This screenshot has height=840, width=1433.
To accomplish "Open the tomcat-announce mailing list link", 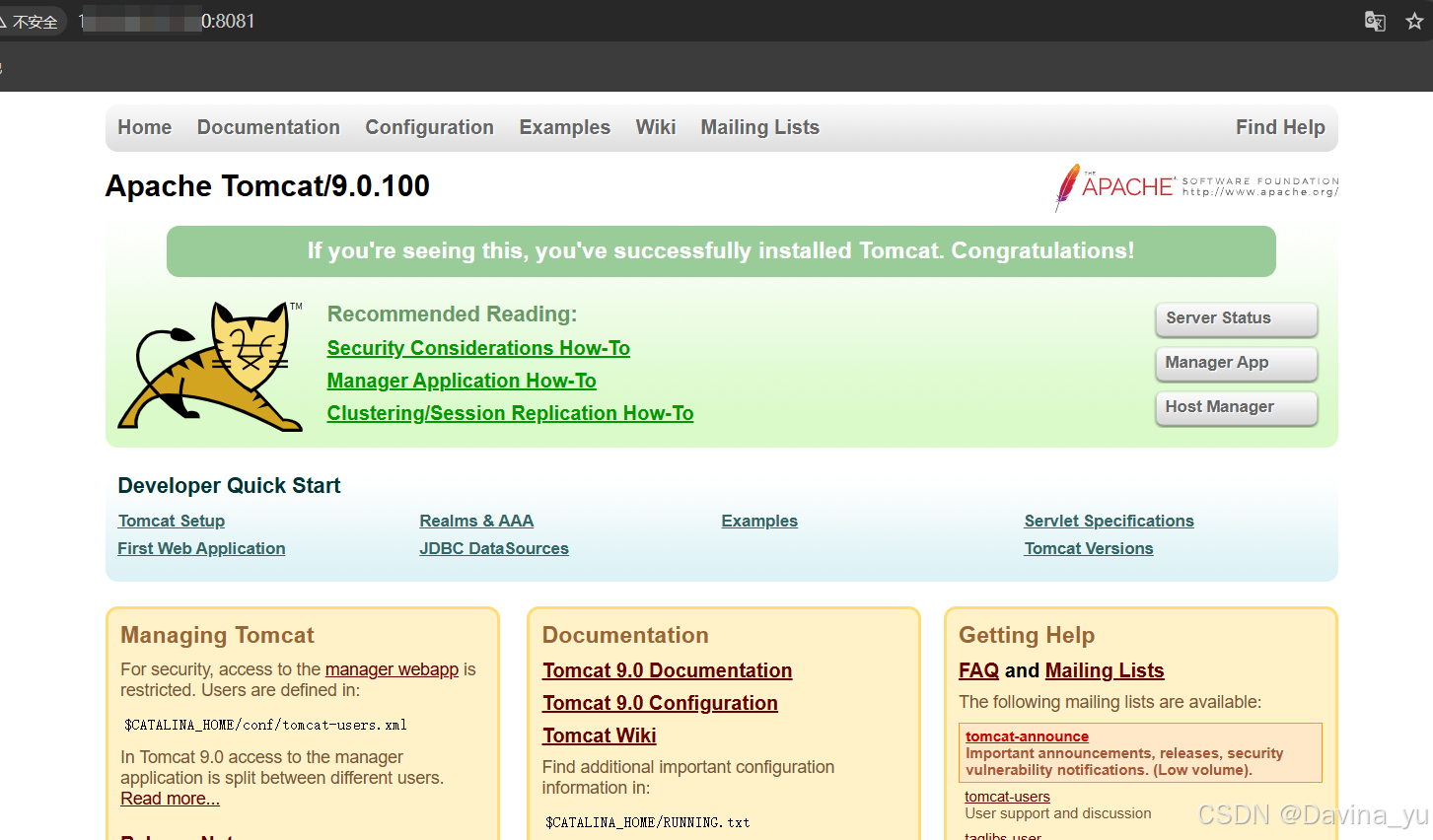I will (1027, 736).
